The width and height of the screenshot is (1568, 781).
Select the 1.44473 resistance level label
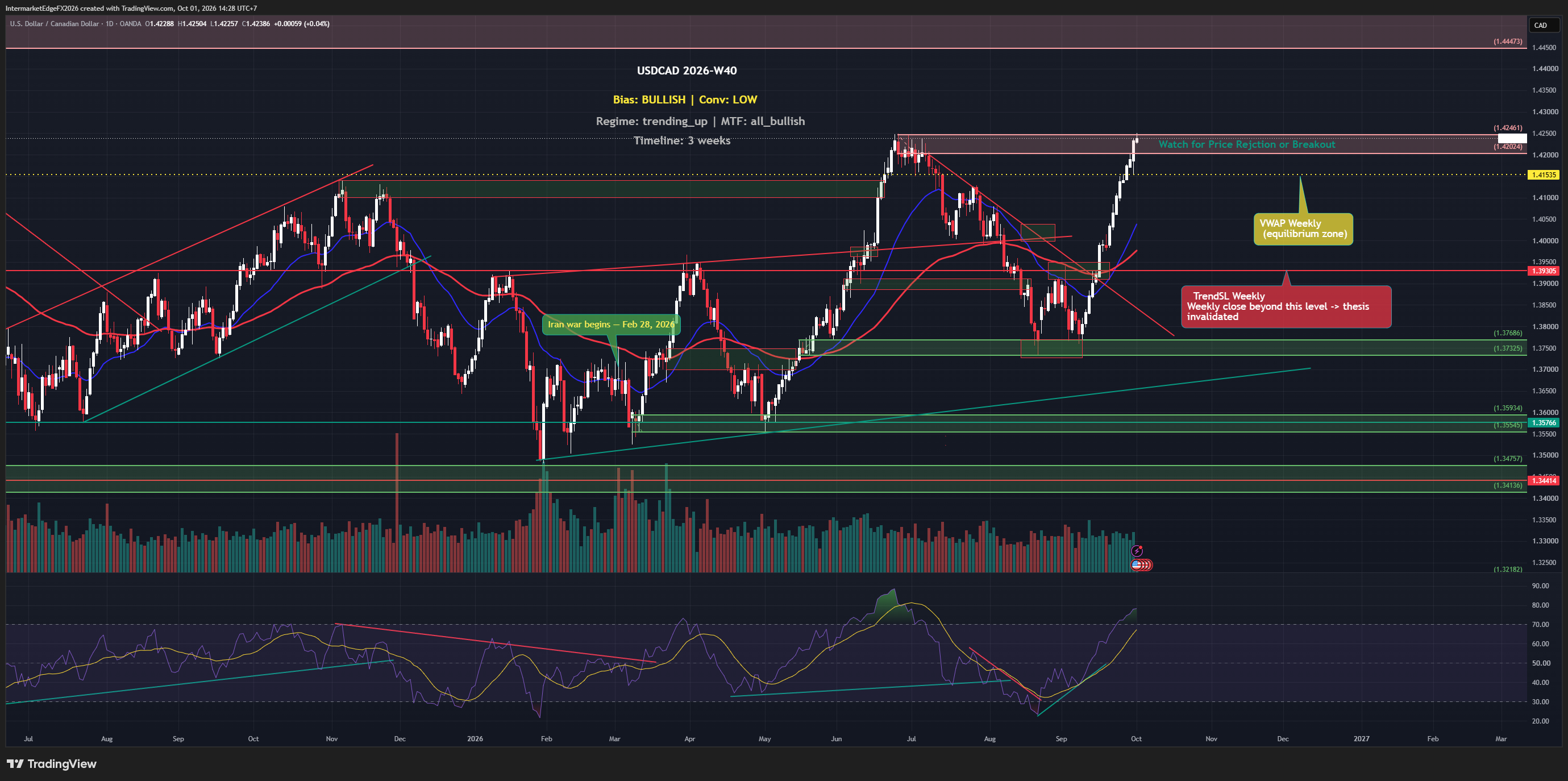tap(1507, 41)
